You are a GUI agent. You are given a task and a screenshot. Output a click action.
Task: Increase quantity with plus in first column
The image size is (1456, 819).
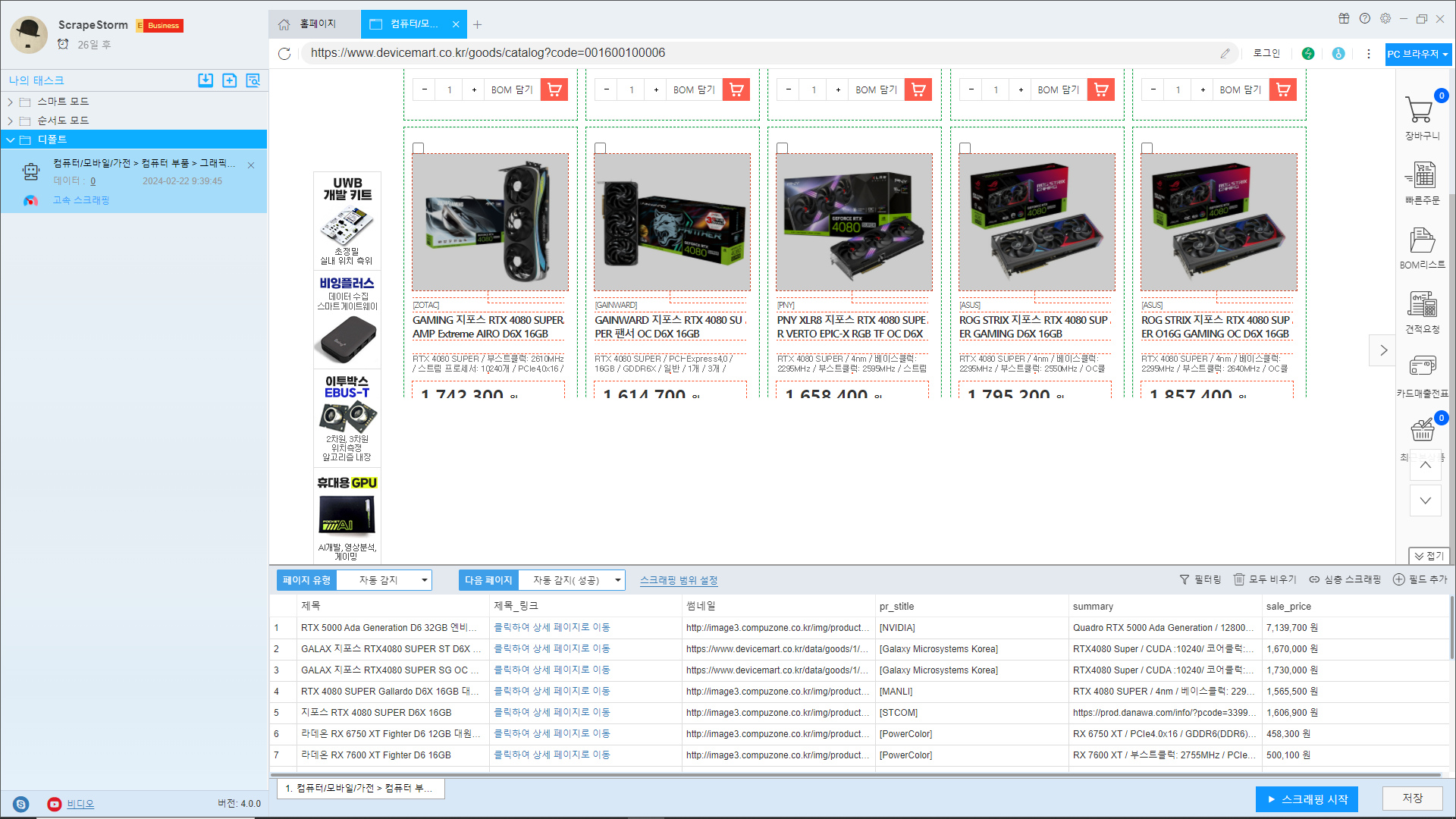click(x=475, y=90)
